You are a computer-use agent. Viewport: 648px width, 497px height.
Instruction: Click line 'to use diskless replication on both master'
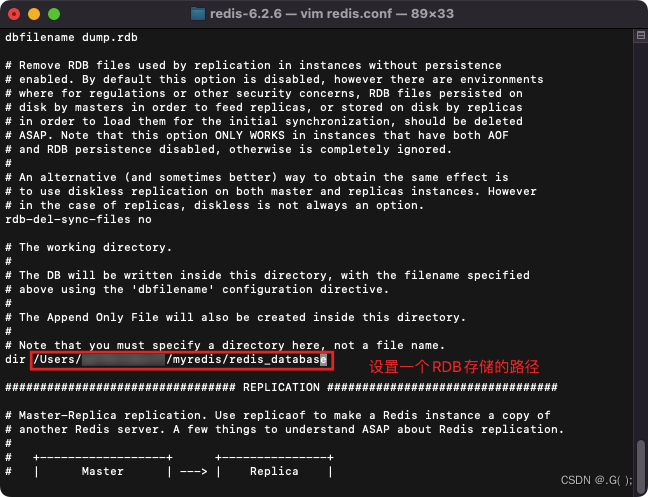[271, 191]
